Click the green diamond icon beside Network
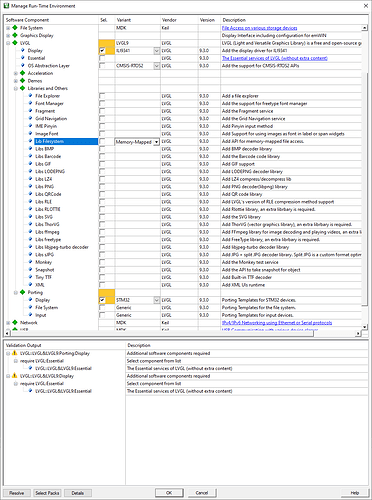The image size is (372, 500). pos(15,323)
